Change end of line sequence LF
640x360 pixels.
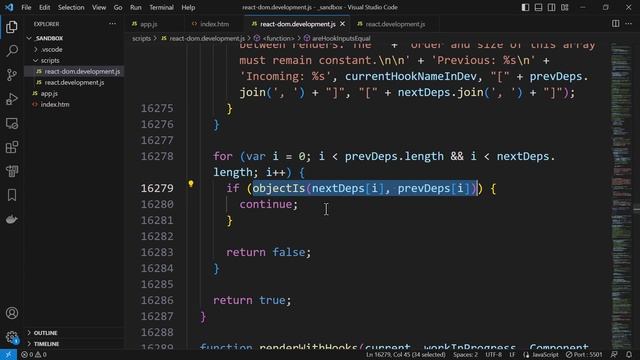coord(512,355)
